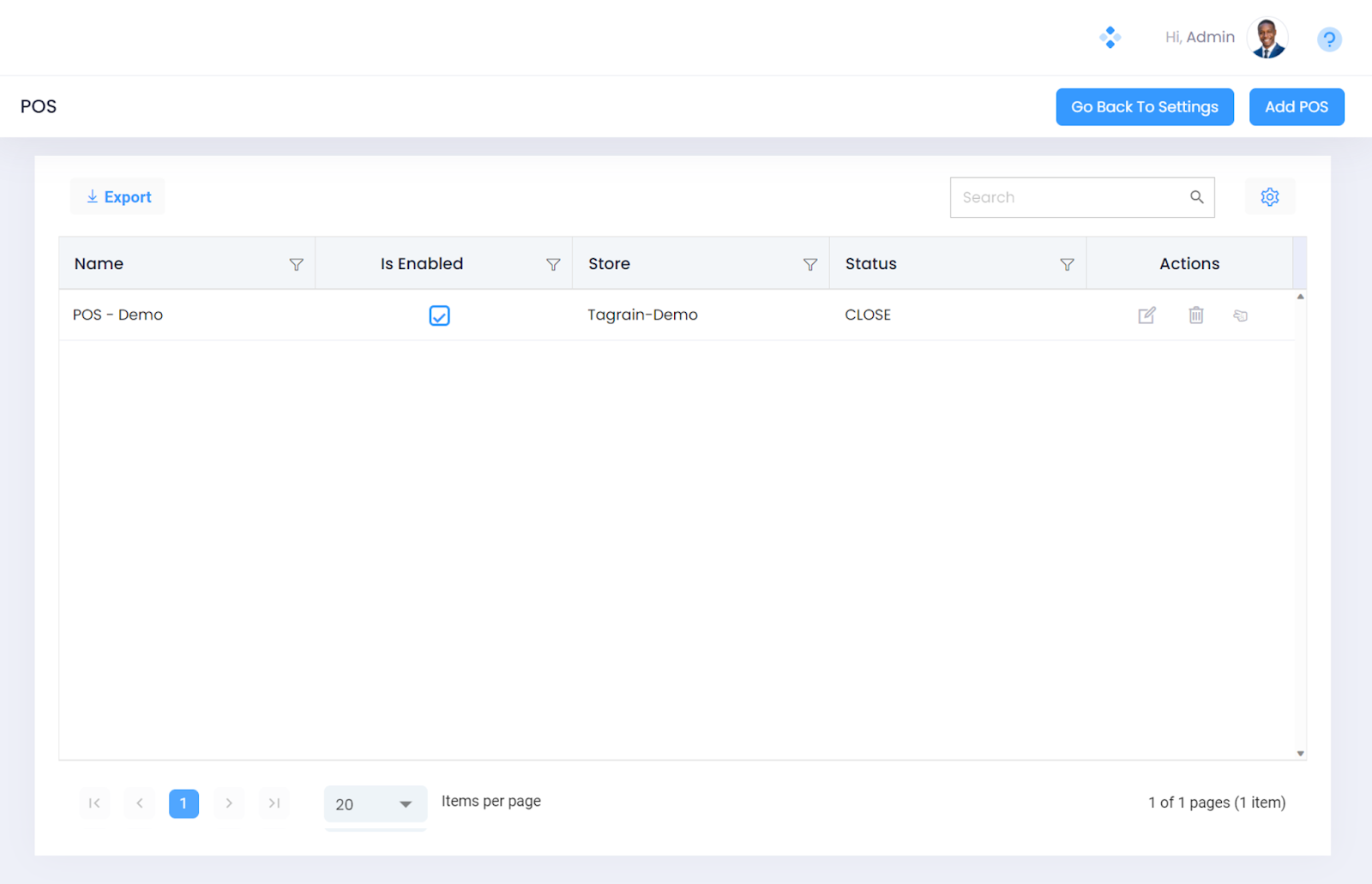Select page 1 in pagination
This screenshot has height=884, width=1372.
coord(184,803)
